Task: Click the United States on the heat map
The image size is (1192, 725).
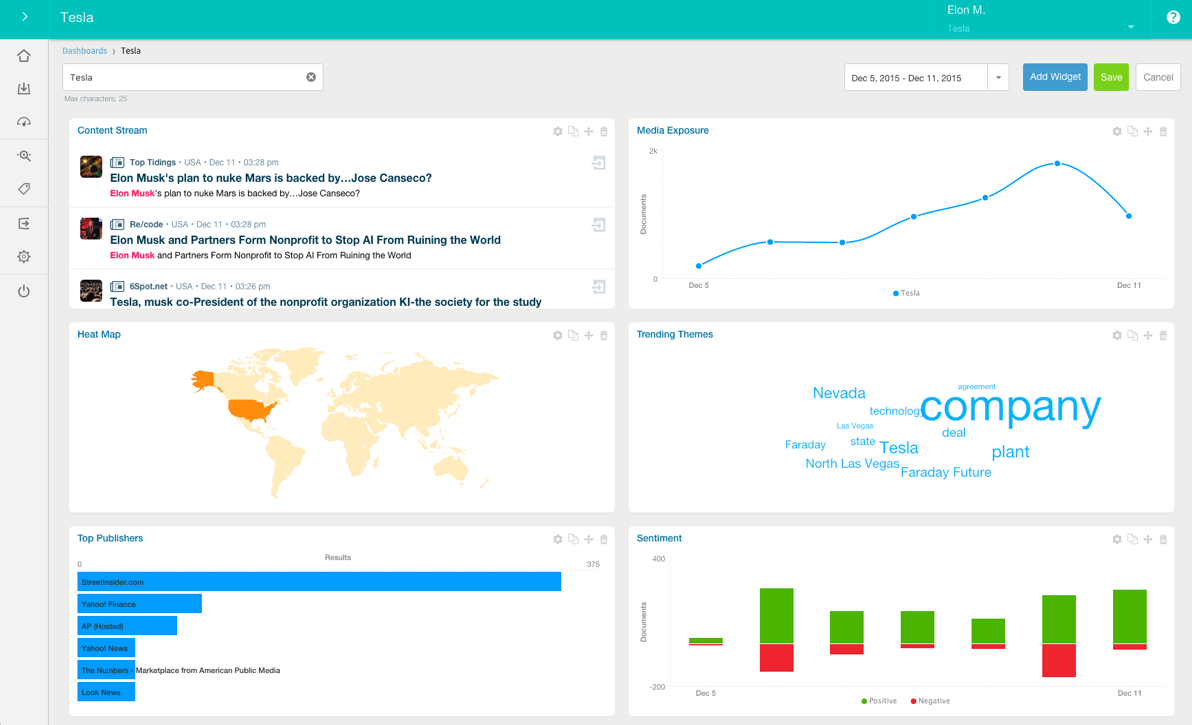Action: pos(251,410)
